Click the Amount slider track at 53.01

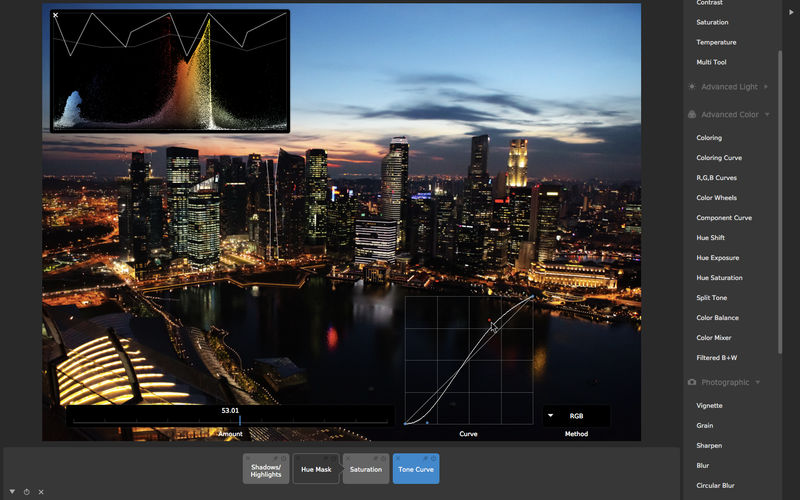(x=239, y=421)
